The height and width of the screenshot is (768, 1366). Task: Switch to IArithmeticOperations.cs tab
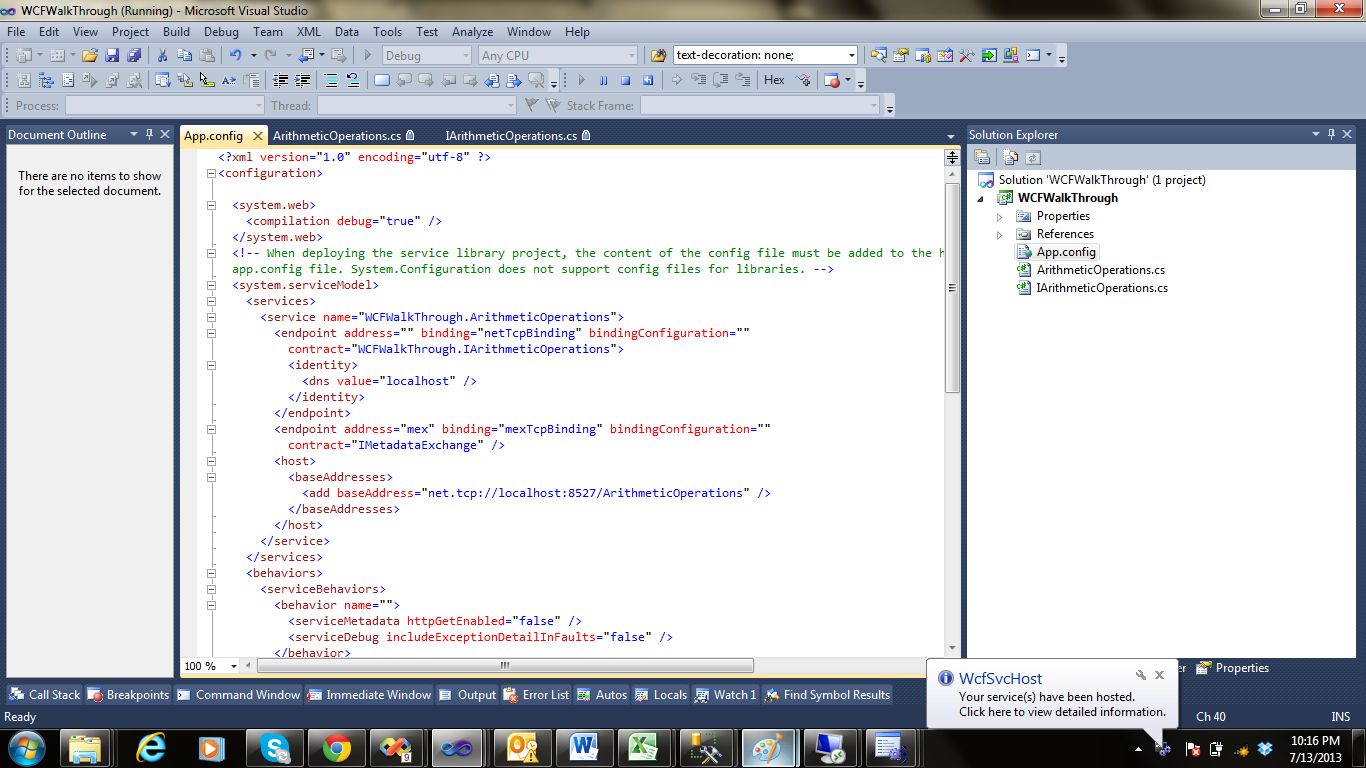point(511,135)
